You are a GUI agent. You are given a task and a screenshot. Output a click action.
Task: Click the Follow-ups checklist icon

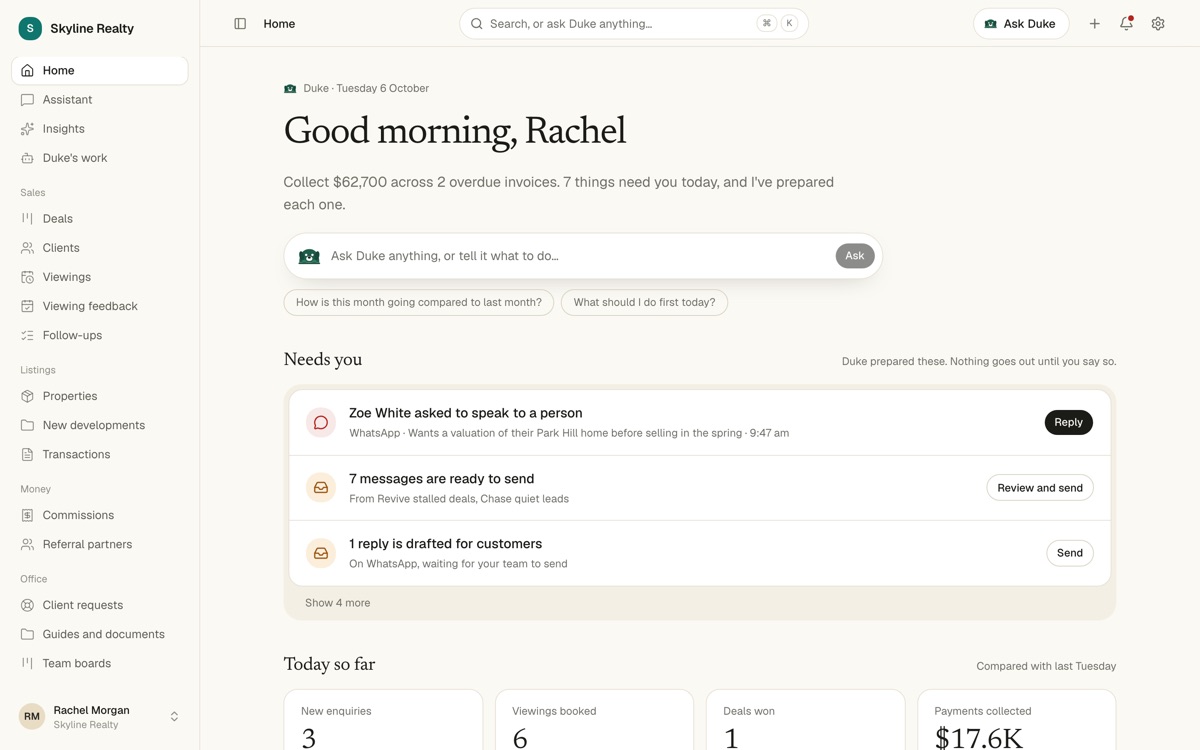pyautogui.click(x=27, y=335)
